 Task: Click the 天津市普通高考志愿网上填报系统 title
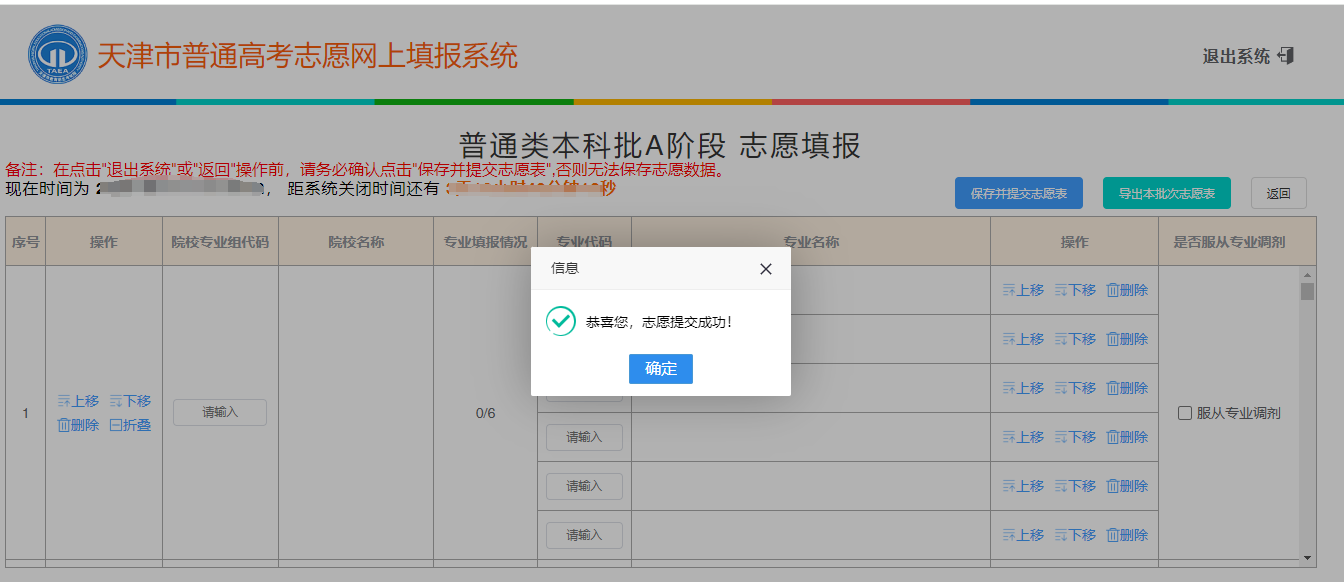307,55
